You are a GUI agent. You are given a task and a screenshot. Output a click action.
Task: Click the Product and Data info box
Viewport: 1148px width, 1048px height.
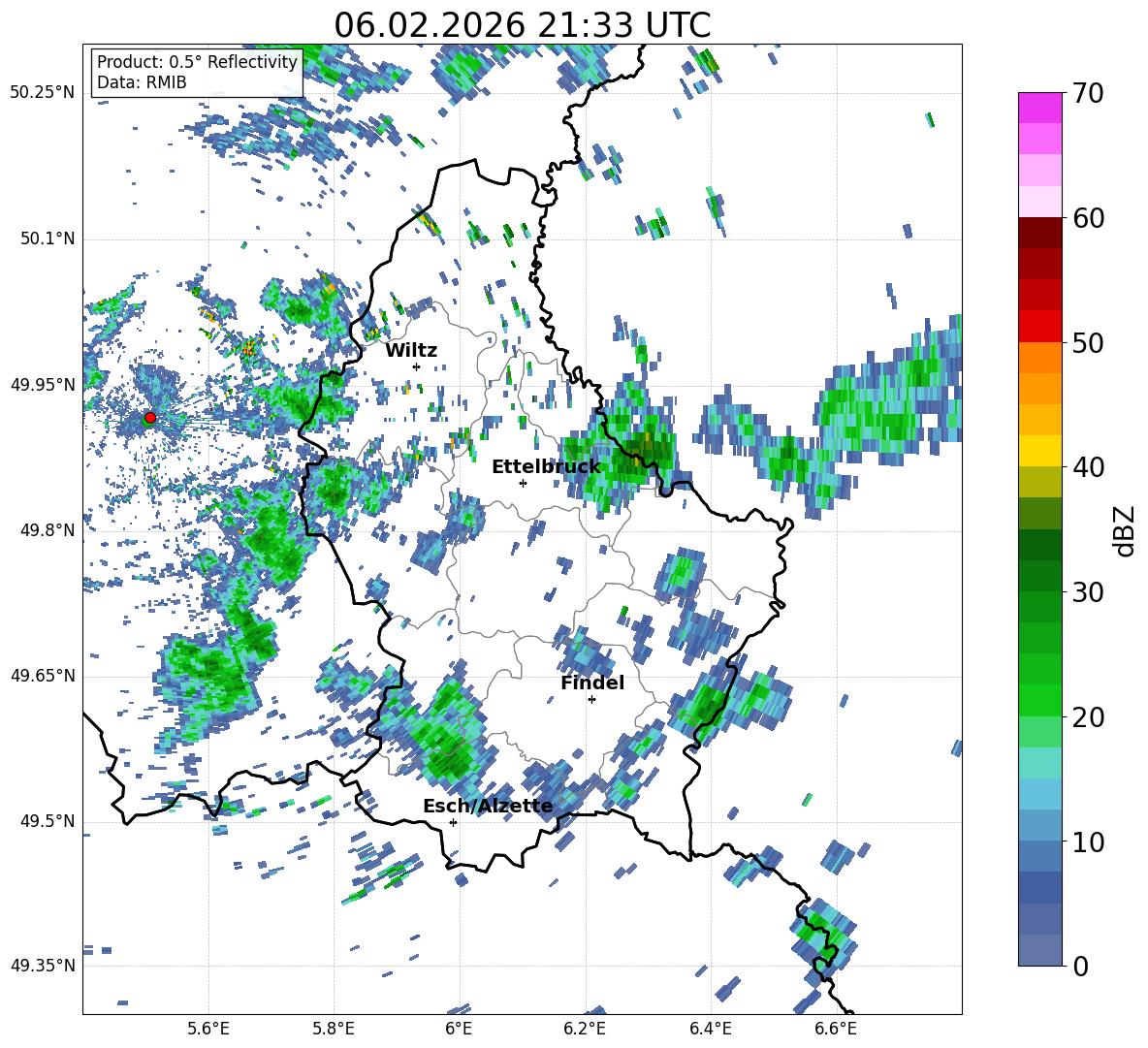(197, 73)
